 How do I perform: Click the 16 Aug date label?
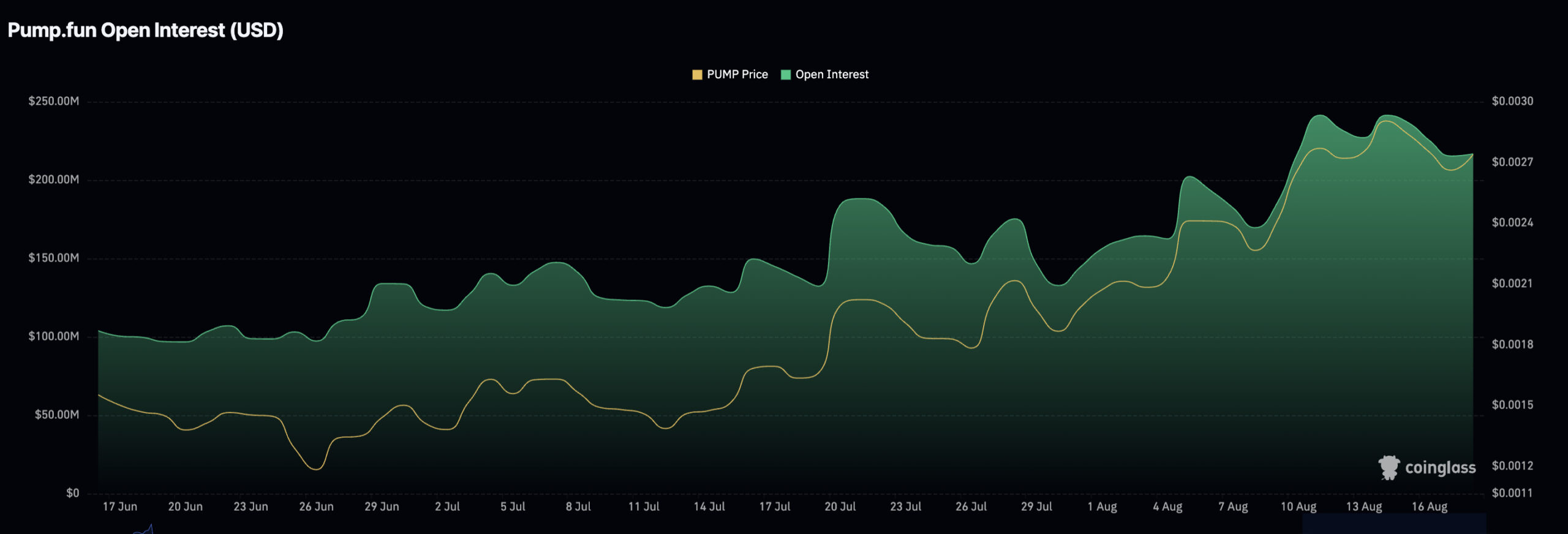pyautogui.click(x=1430, y=506)
